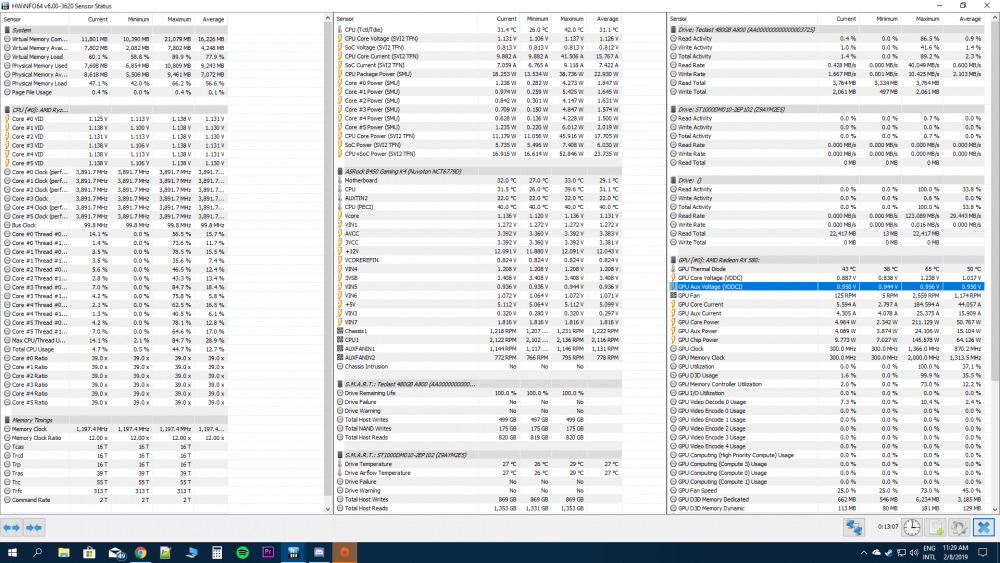Select the "Drive Remaining Life" row
Image resolution: width=1000 pixels, height=563 pixels.
coord(478,393)
